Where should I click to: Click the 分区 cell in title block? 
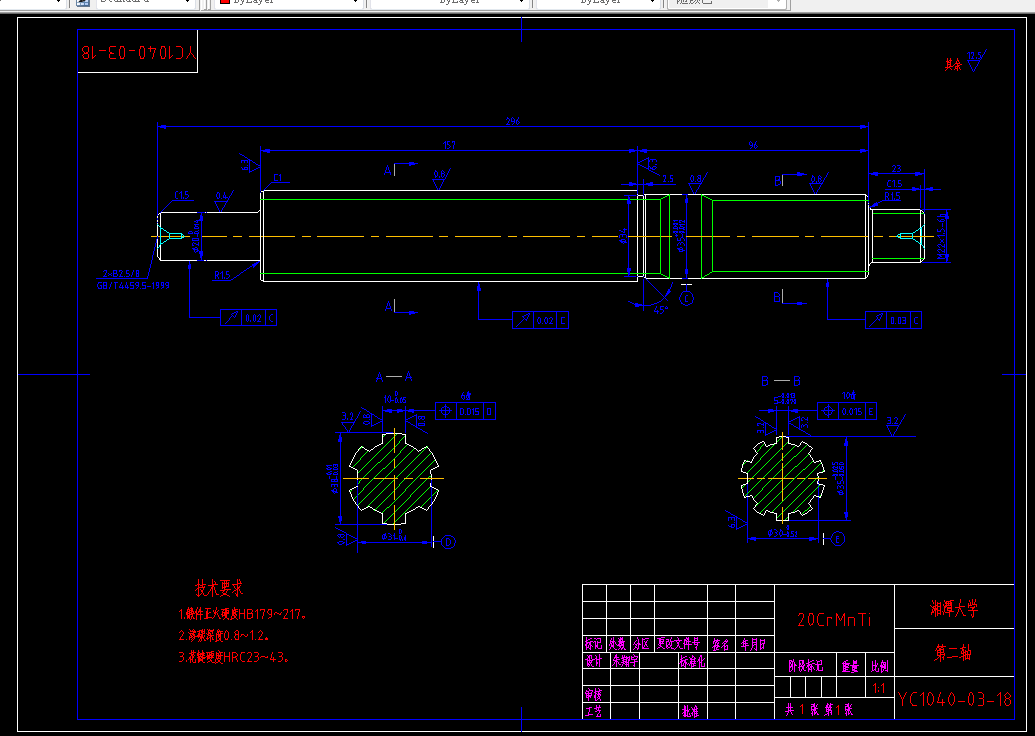pyautogui.click(x=642, y=644)
